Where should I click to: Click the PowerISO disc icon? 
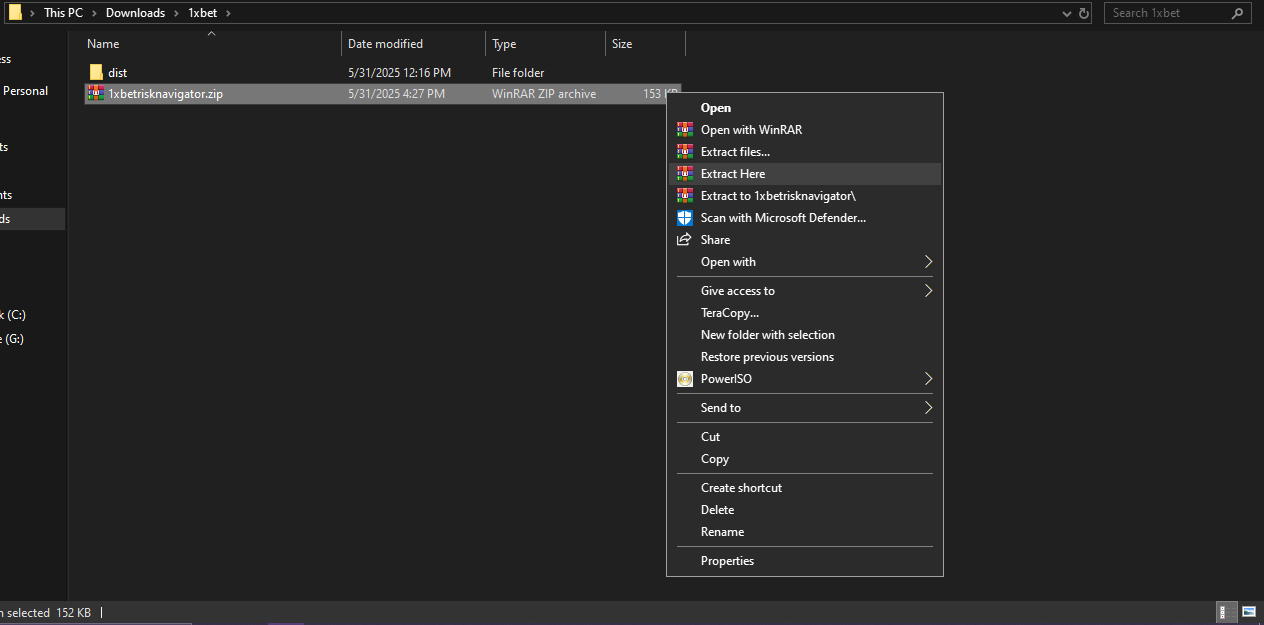point(685,379)
